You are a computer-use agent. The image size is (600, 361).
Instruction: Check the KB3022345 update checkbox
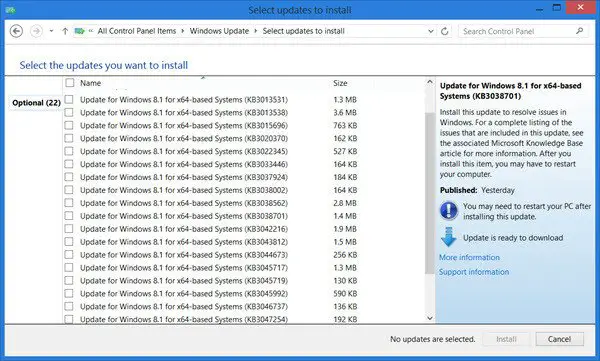(69, 151)
